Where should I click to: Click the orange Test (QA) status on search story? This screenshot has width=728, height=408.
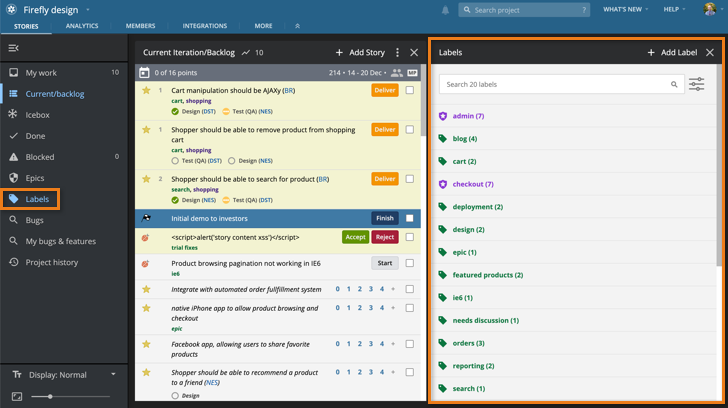tap(226, 200)
